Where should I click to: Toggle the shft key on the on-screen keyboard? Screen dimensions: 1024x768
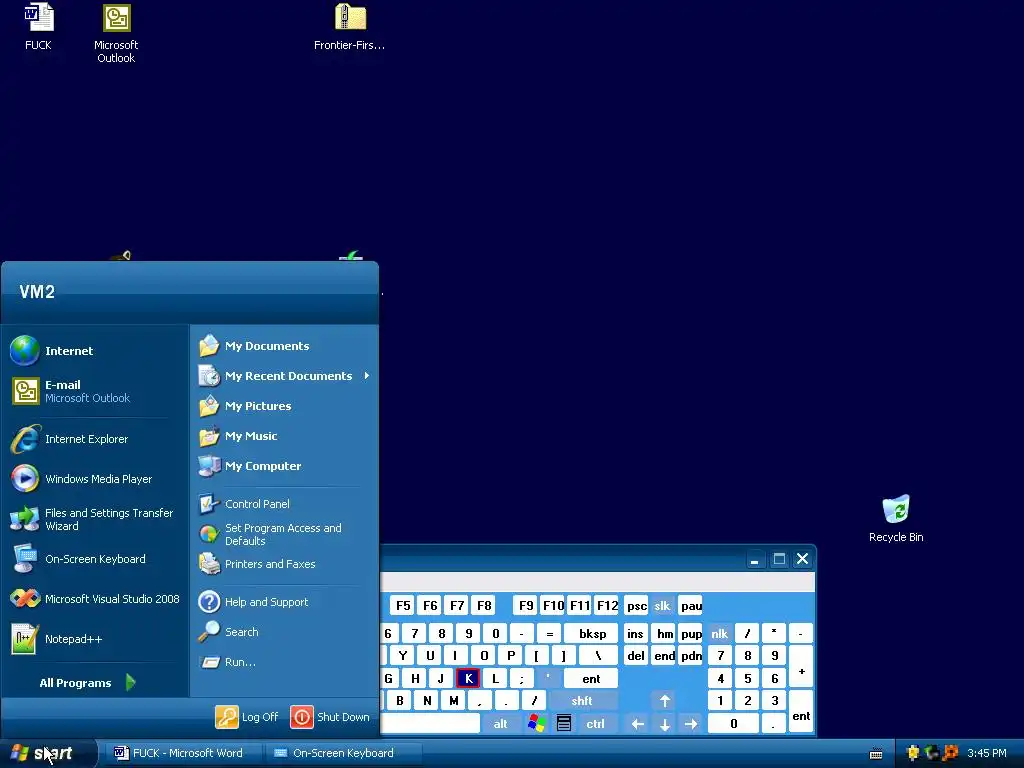[582, 701]
